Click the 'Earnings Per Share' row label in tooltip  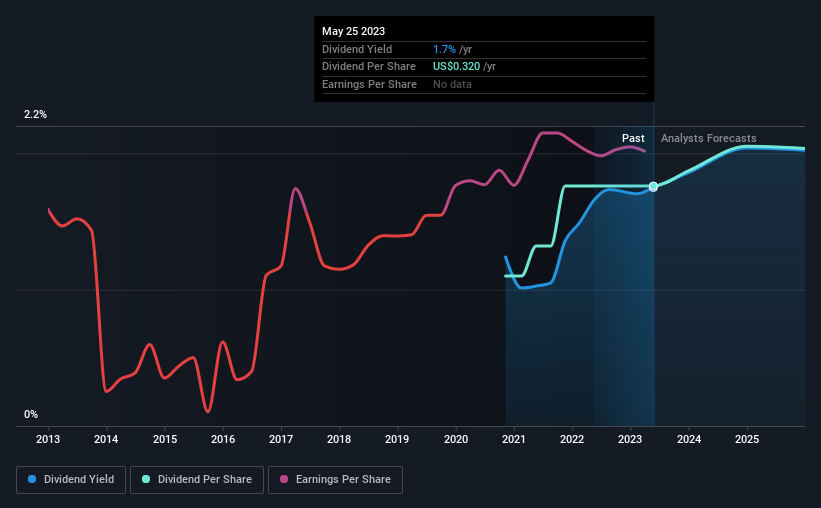pyautogui.click(x=369, y=84)
